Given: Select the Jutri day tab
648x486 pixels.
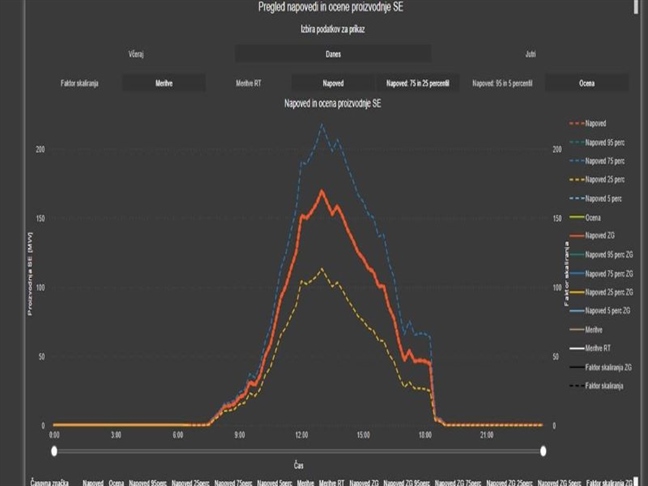Looking at the screenshot, I should [530, 54].
